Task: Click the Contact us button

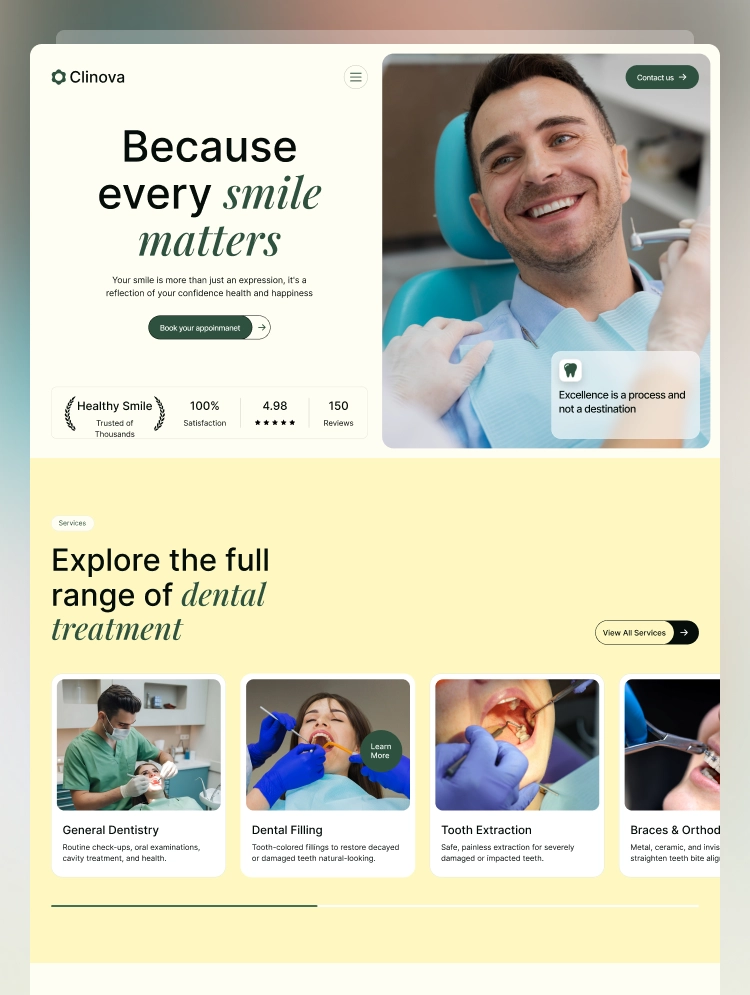Action: click(x=662, y=77)
